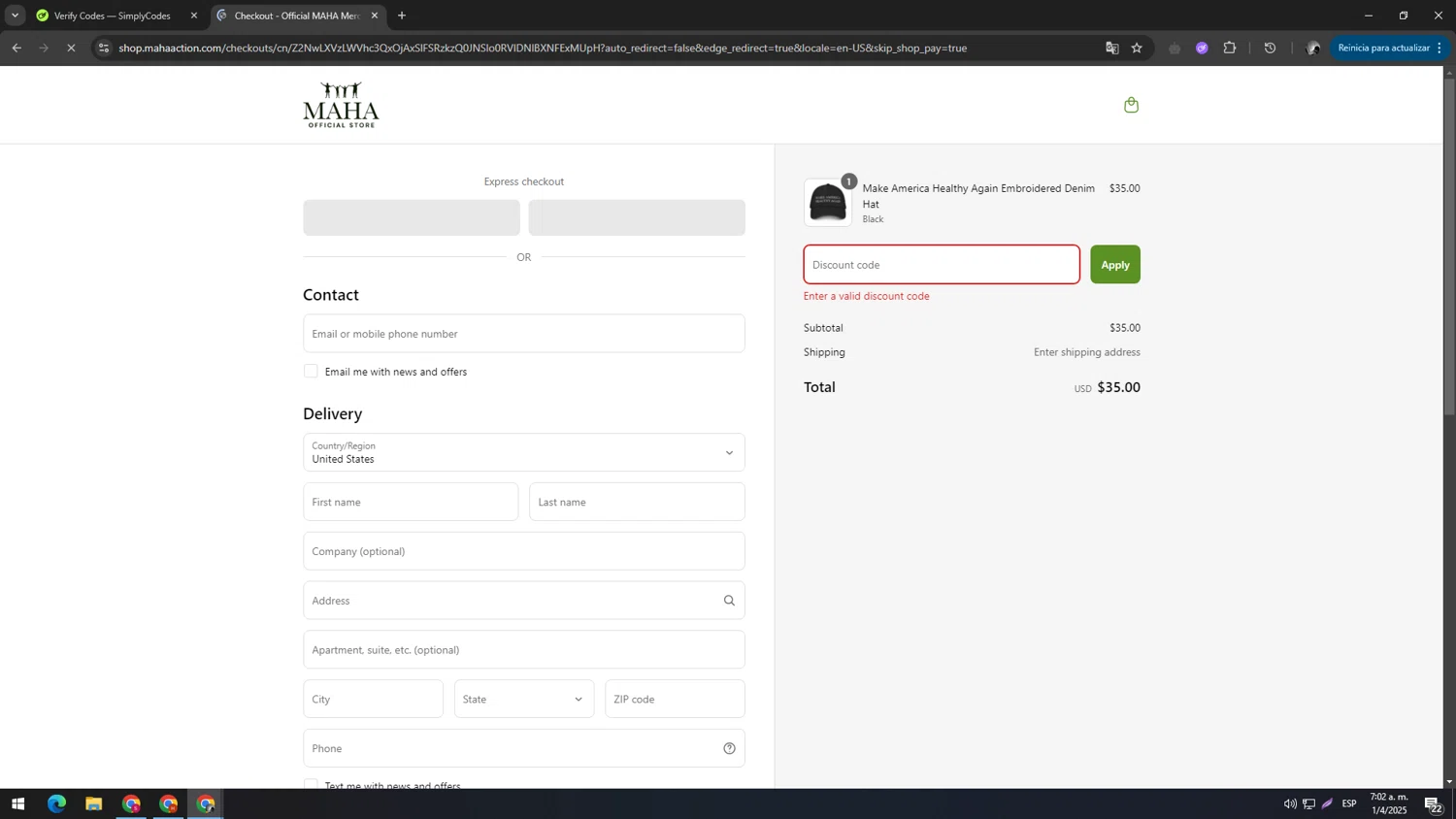The height and width of the screenshot is (819, 1456).
Task: Click the forward navigation arrow
Action: point(44,48)
